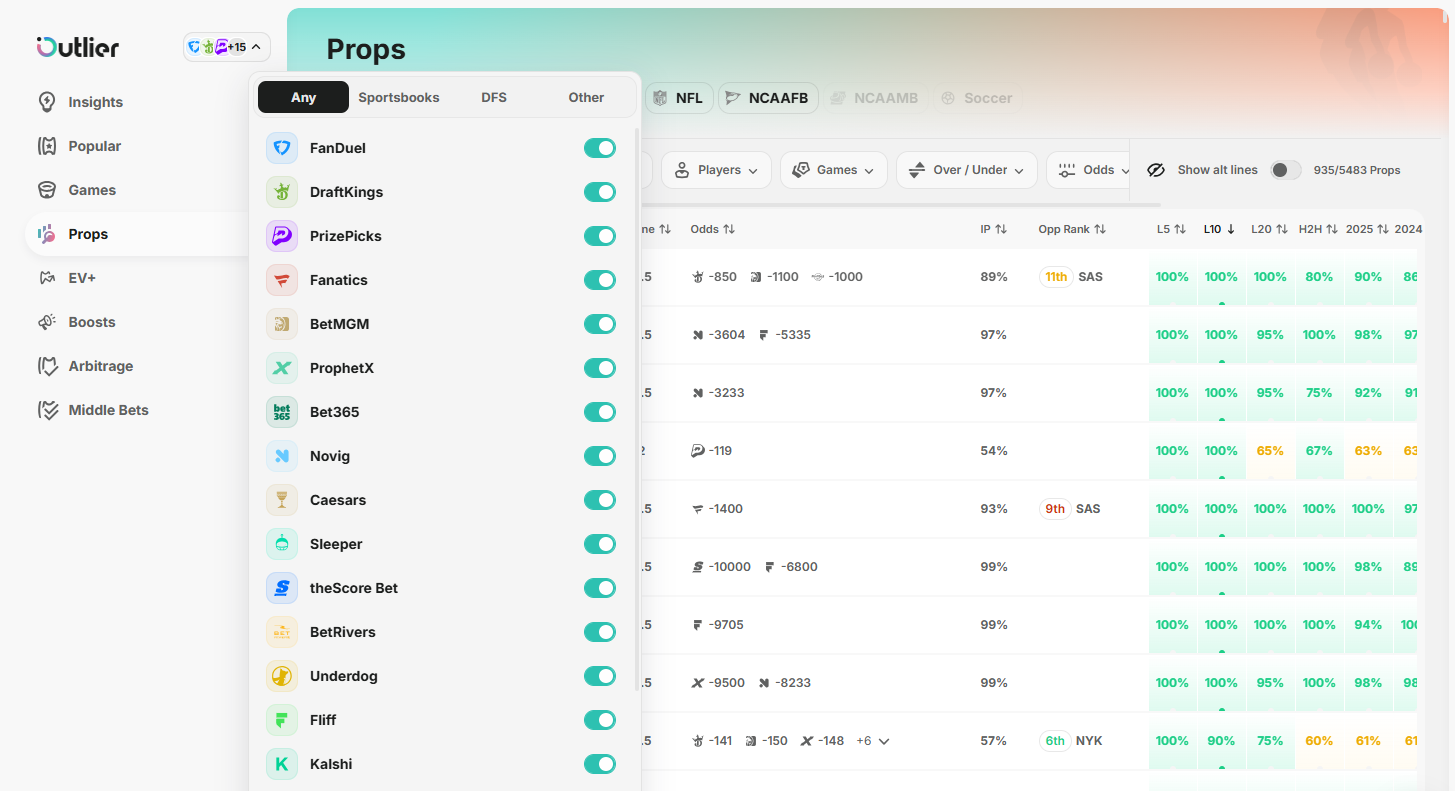Image resolution: width=1455 pixels, height=791 pixels.
Task: Click the Caesars logo icon
Action: click(x=282, y=500)
